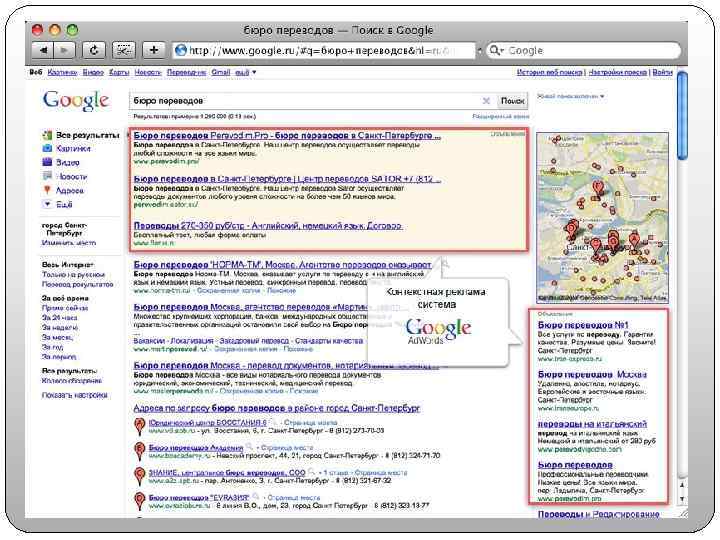This screenshot has width=720, height=540.
Task: Open the Бюро переводов №1 side ad
Action: click(x=583, y=325)
